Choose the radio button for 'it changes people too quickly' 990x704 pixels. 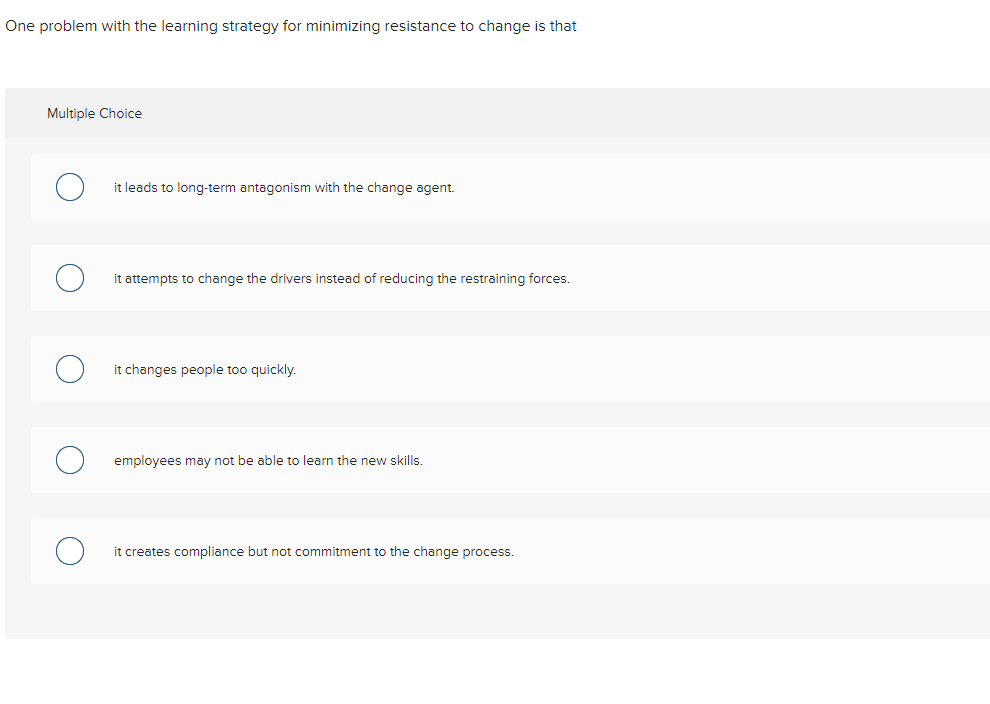[x=70, y=369]
